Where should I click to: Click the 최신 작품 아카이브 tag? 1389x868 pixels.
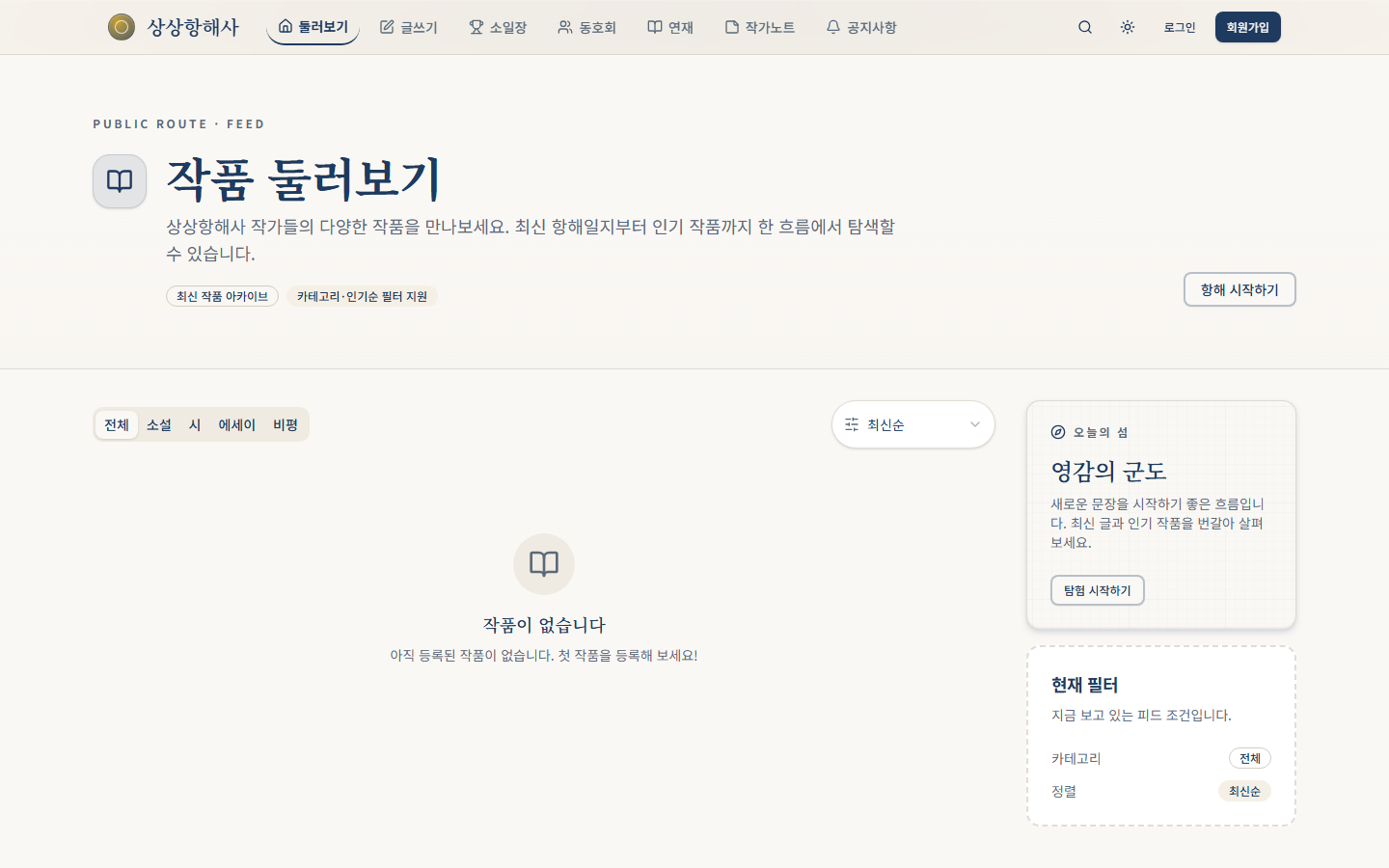222,296
